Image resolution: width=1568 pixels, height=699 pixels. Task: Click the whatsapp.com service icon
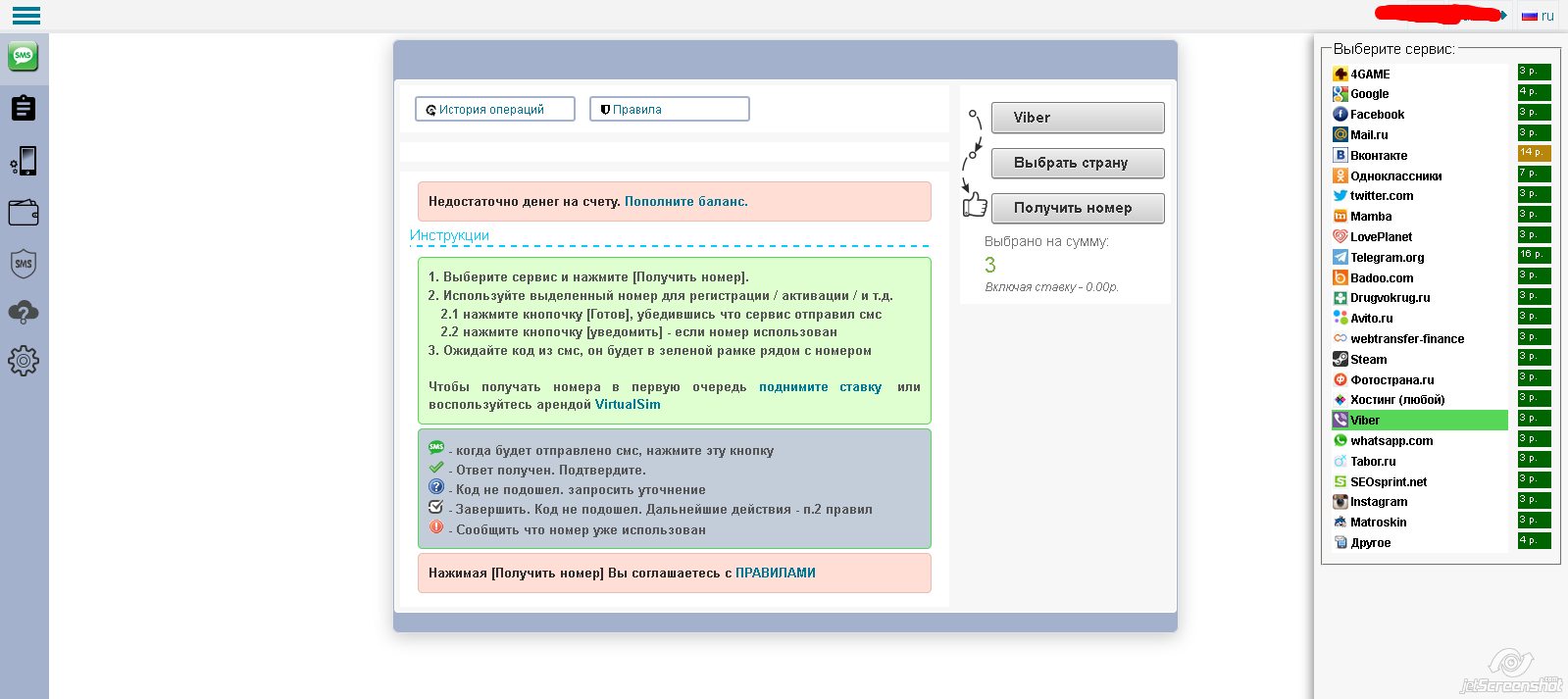[1340, 441]
